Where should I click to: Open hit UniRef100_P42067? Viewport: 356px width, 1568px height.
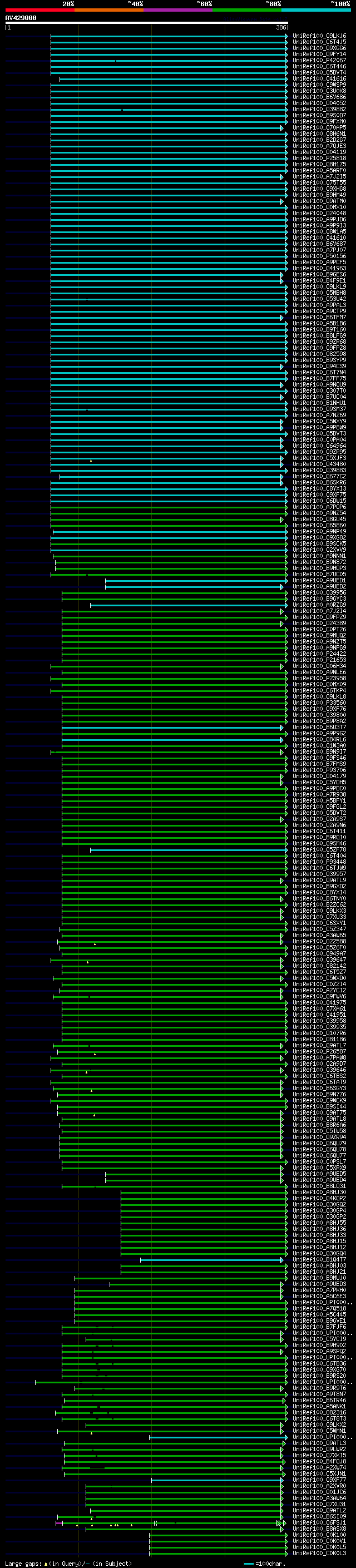coord(319,61)
